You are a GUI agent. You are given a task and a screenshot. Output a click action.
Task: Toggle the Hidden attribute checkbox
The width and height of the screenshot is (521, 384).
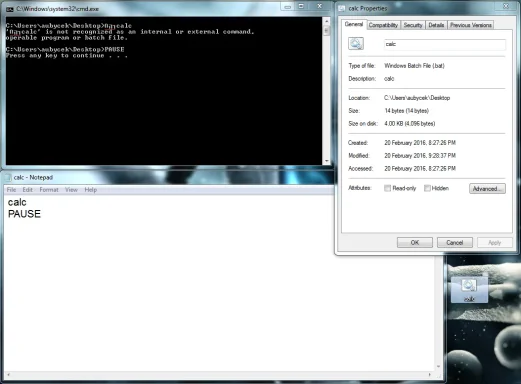pyautogui.click(x=427, y=188)
